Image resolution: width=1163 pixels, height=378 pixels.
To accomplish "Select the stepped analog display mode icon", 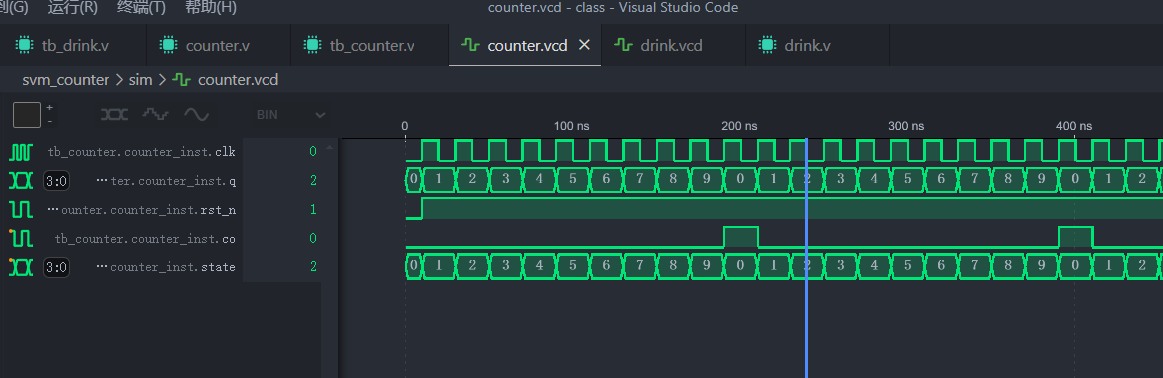I will pyautogui.click(x=156, y=115).
